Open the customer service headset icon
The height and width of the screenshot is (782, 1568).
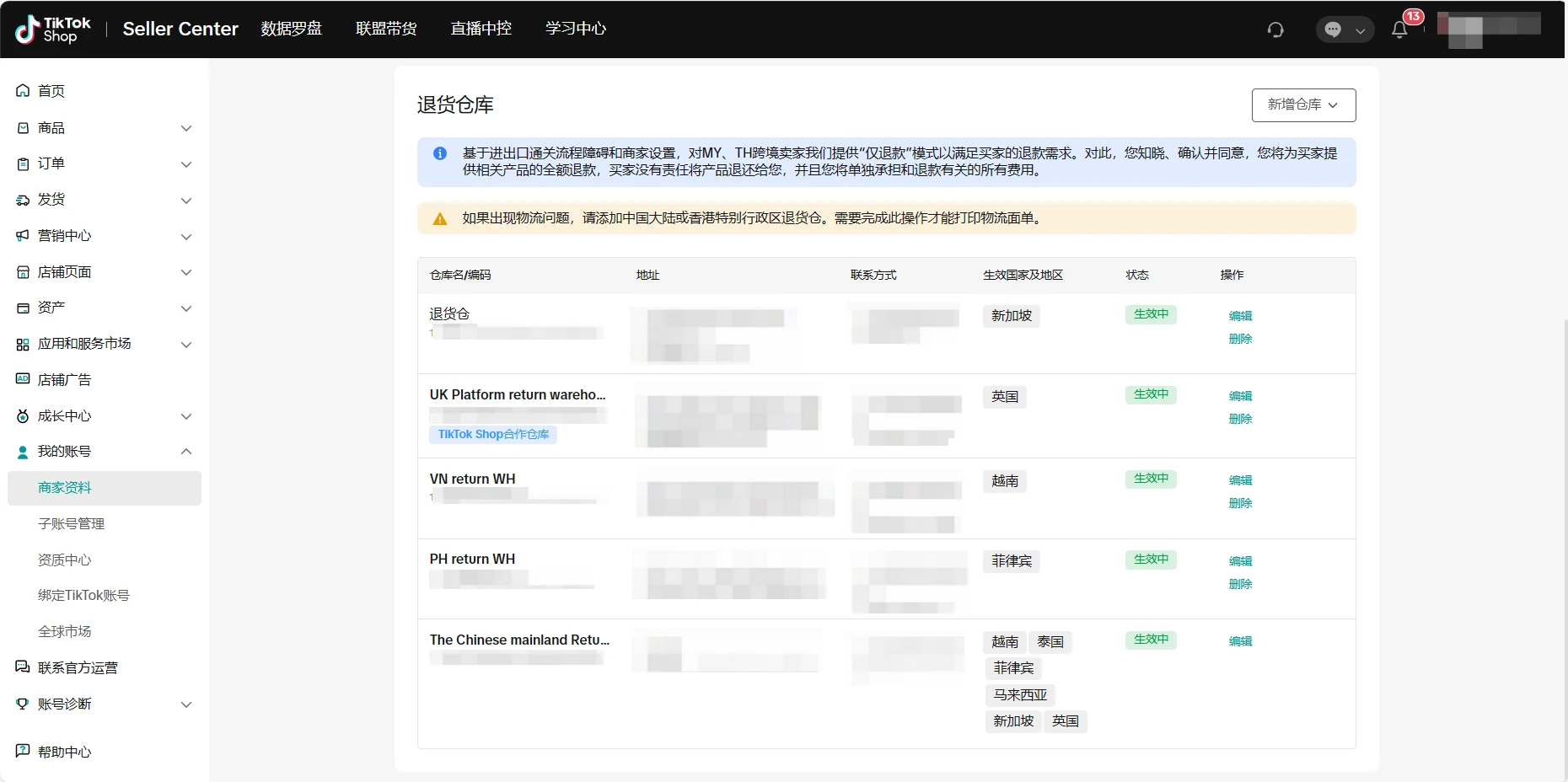click(x=1275, y=29)
